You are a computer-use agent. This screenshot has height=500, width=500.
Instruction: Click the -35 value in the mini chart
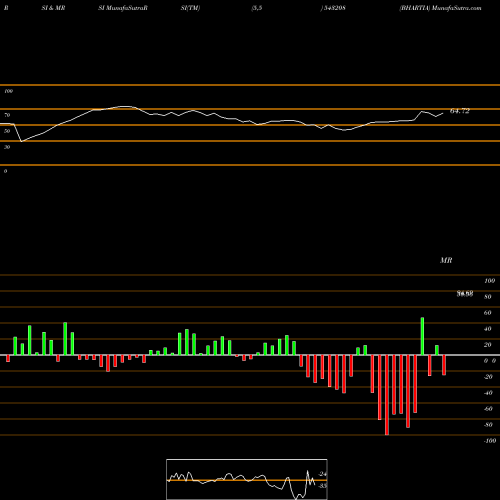pyautogui.click(x=322, y=486)
